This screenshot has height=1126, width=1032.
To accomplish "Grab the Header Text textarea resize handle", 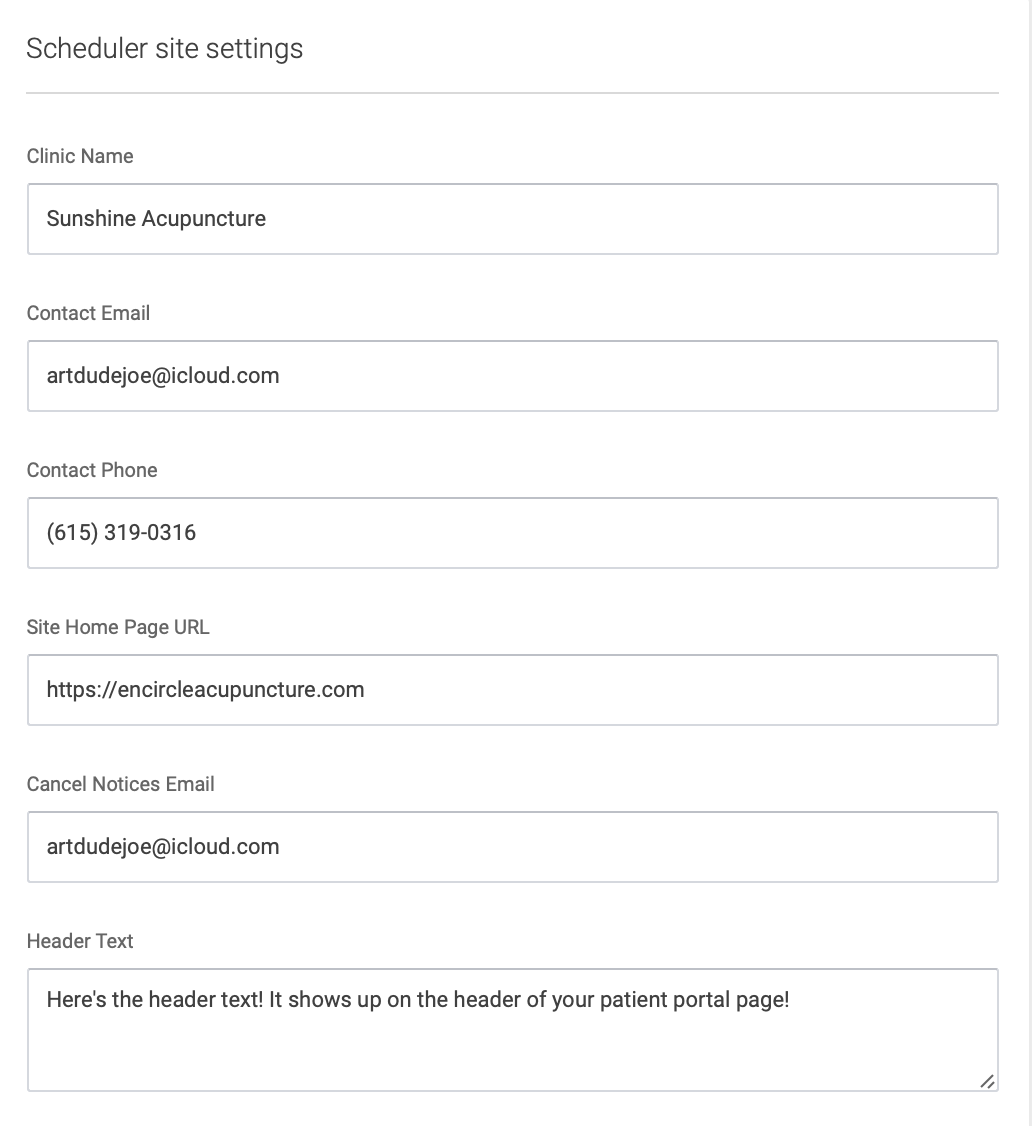I will coord(987,1081).
